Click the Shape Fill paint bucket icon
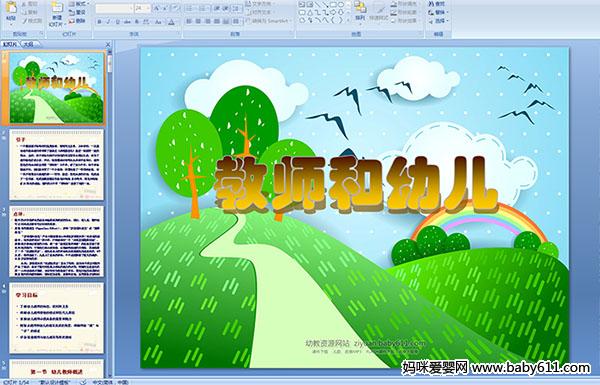The height and width of the screenshot is (385, 600). pyautogui.click(x=394, y=4)
